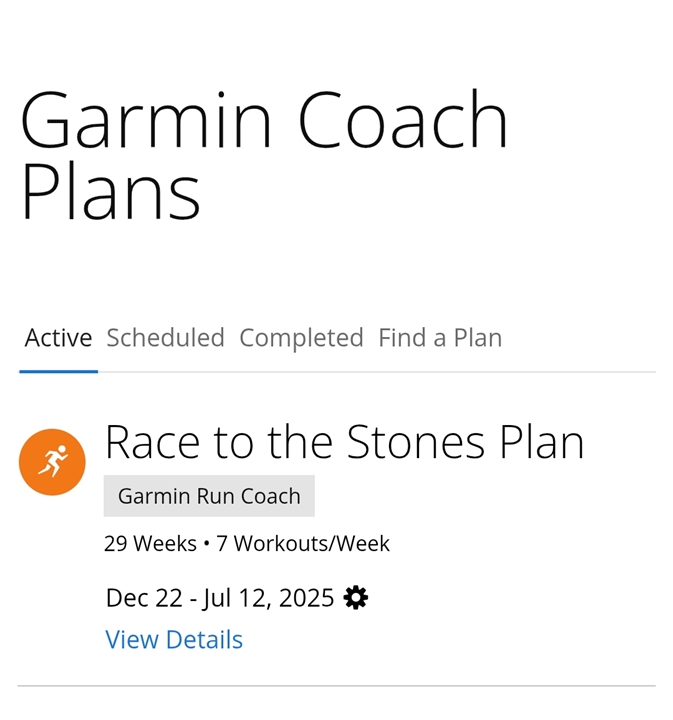The image size is (673, 720).
Task: Open plan settings via the gear icon
Action: pos(355,597)
